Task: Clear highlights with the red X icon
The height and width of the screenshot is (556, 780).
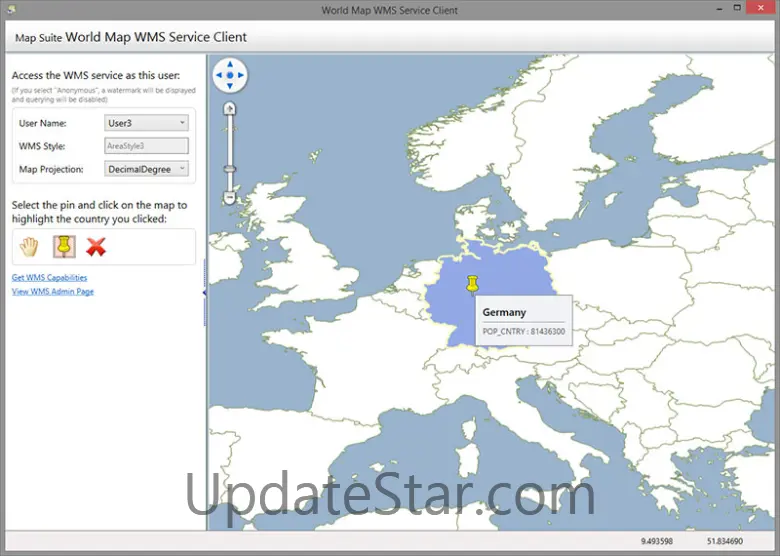Action: (96, 247)
